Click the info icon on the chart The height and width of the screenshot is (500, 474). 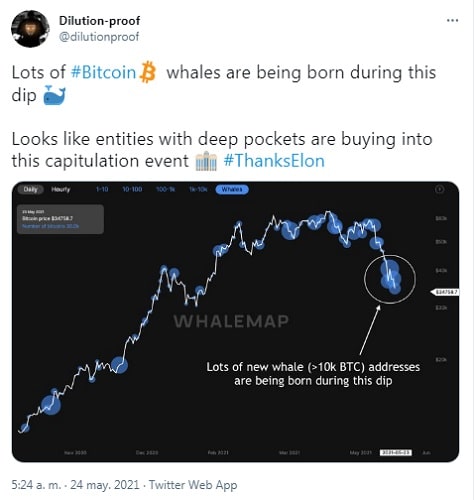[439, 189]
